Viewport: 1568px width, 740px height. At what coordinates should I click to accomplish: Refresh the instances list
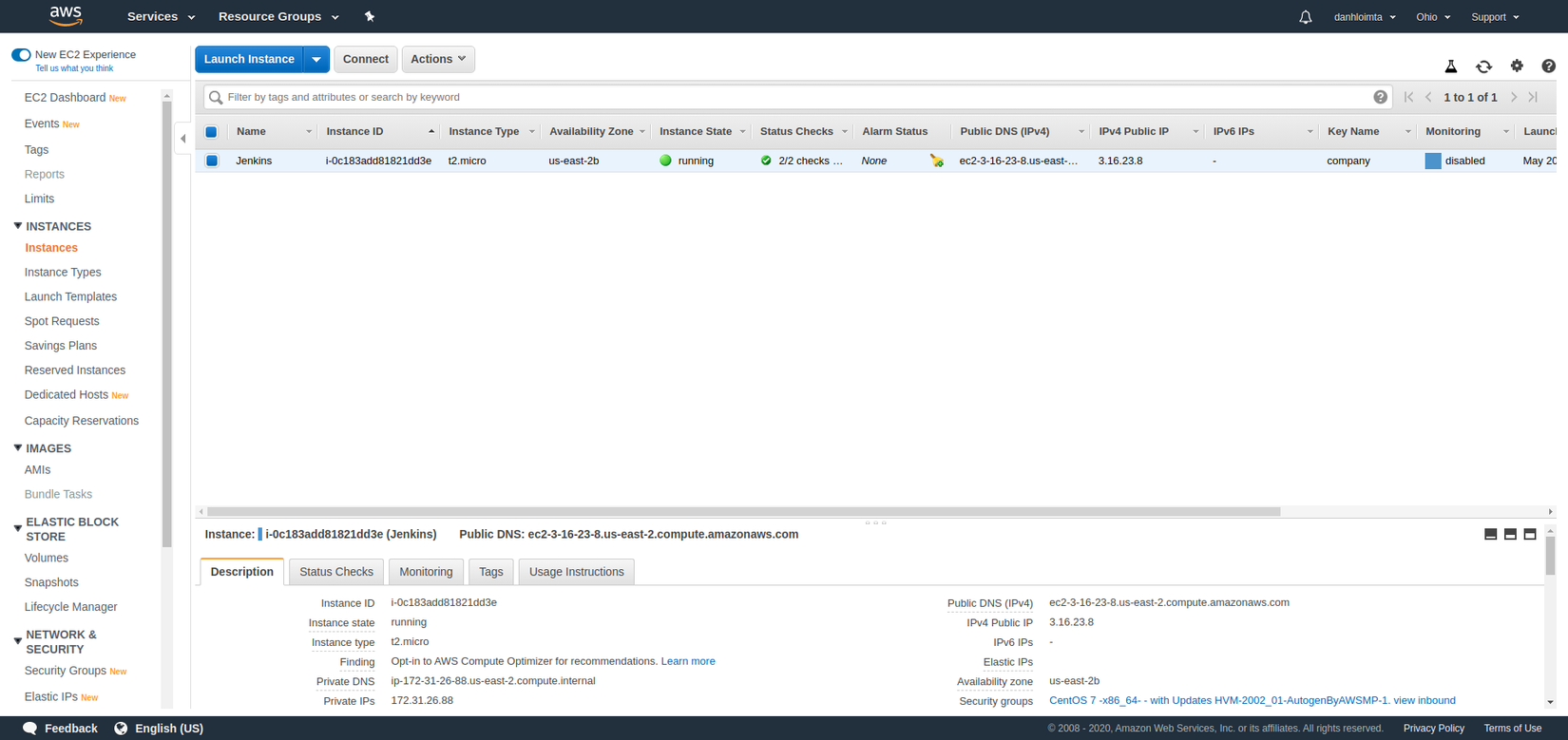click(1483, 66)
